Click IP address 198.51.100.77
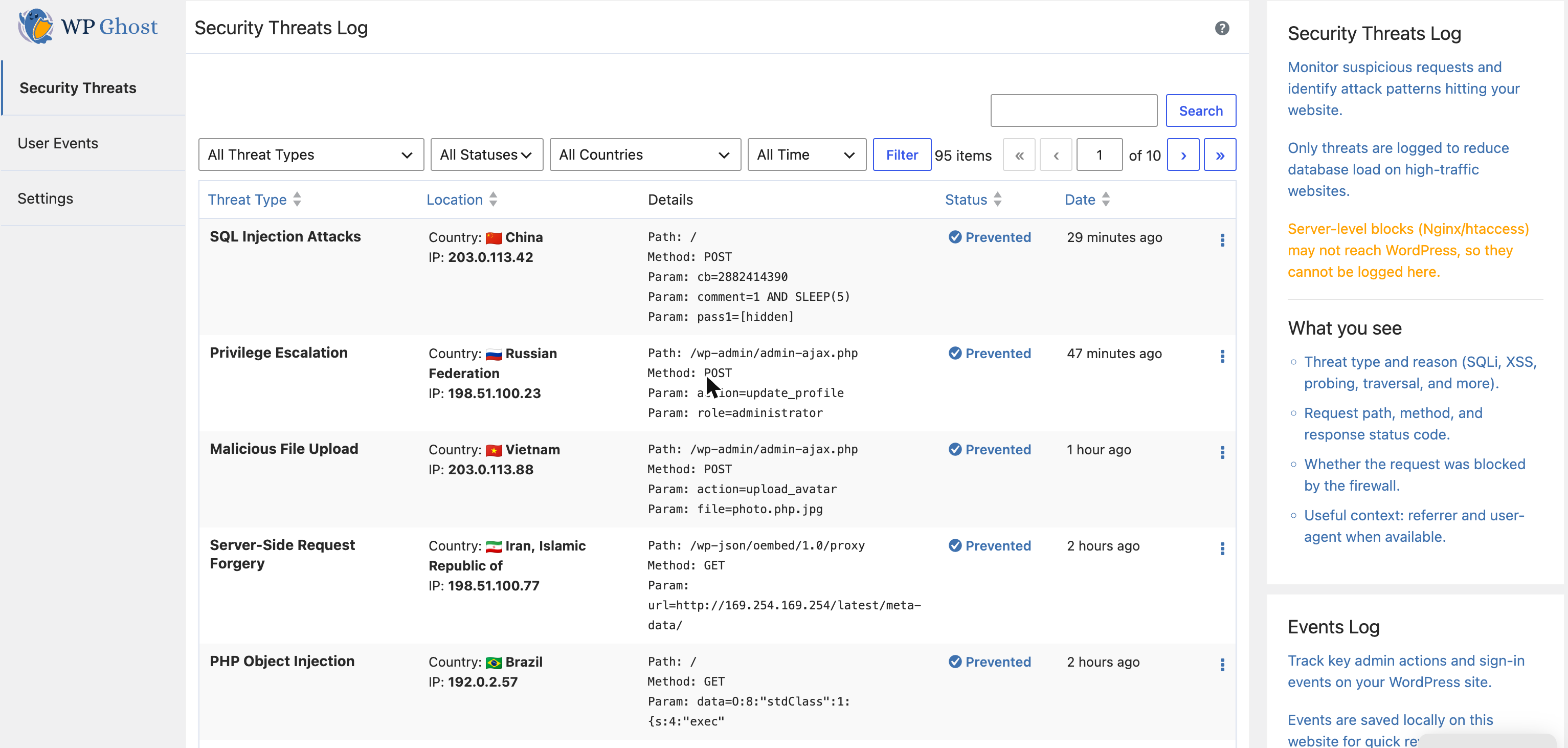1568x748 pixels. [x=494, y=585]
